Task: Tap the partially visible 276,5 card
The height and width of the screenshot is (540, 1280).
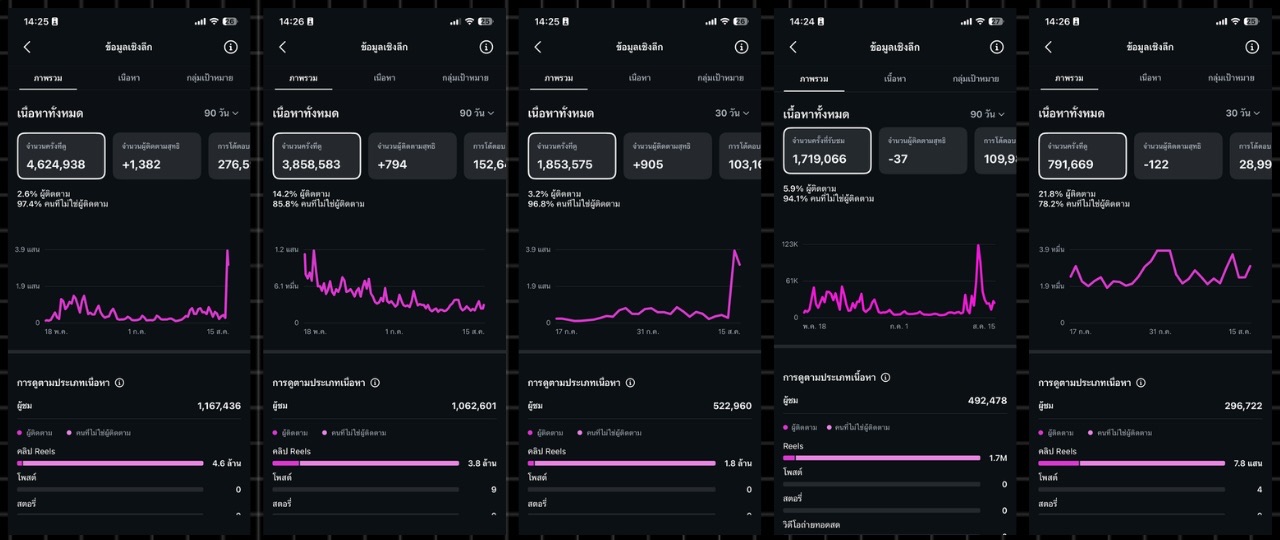Action: (229, 156)
